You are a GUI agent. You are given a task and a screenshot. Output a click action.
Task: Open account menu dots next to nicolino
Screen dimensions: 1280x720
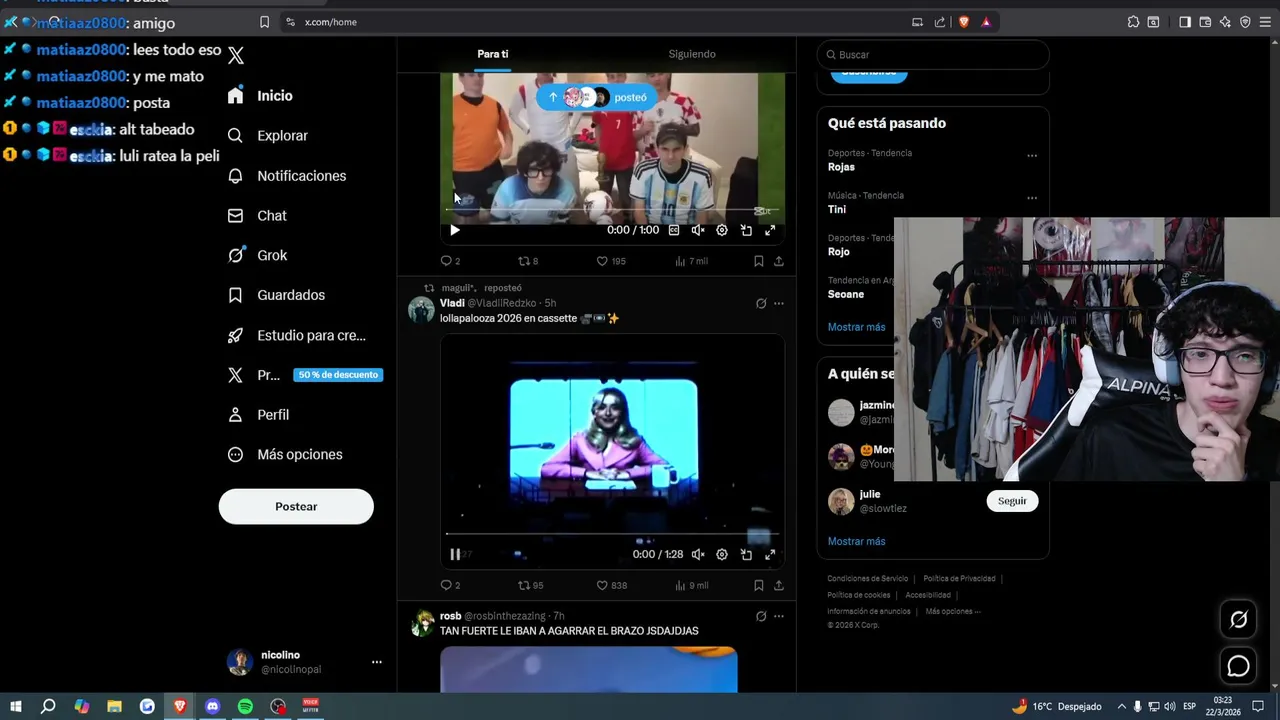pos(377,662)
